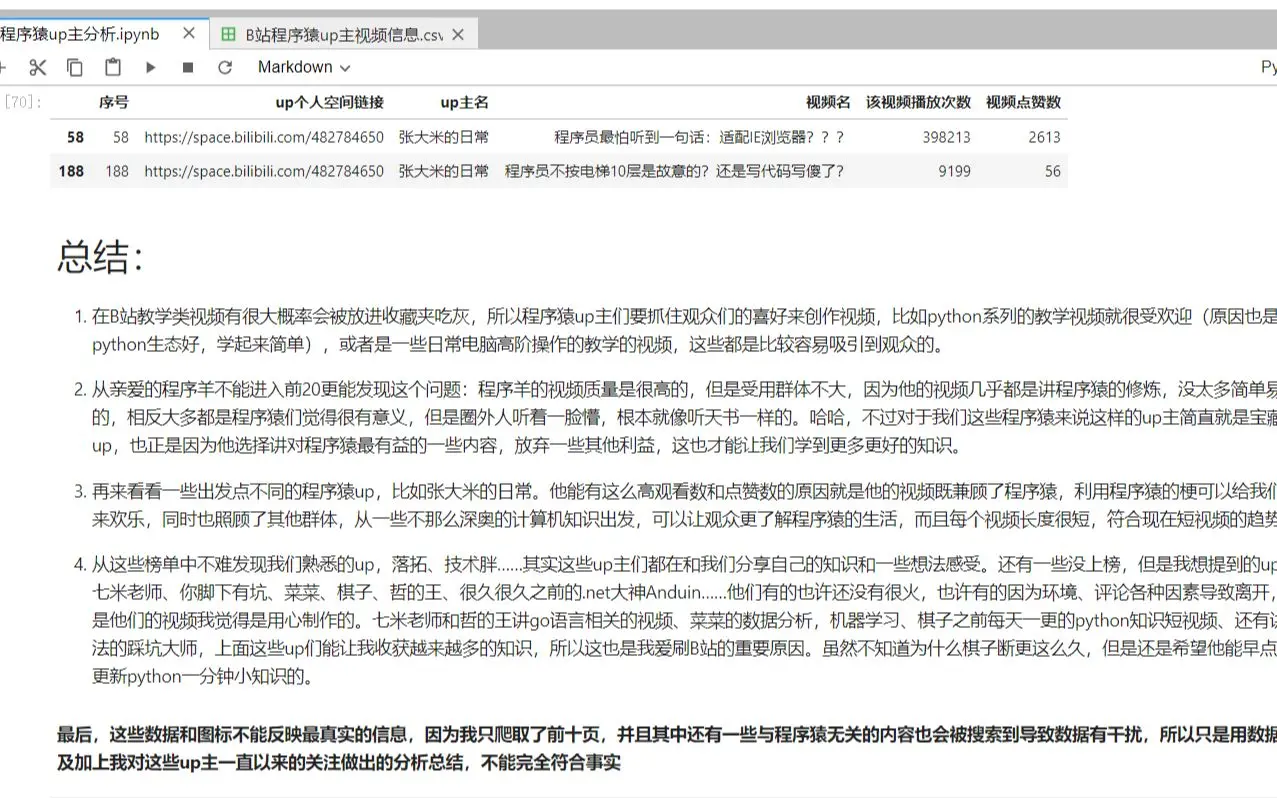Image resolution: width=1277 pixels, height=798 pixels.
Task: Click the 视频点赞数 column header
Action: [x=1023, y=102]
